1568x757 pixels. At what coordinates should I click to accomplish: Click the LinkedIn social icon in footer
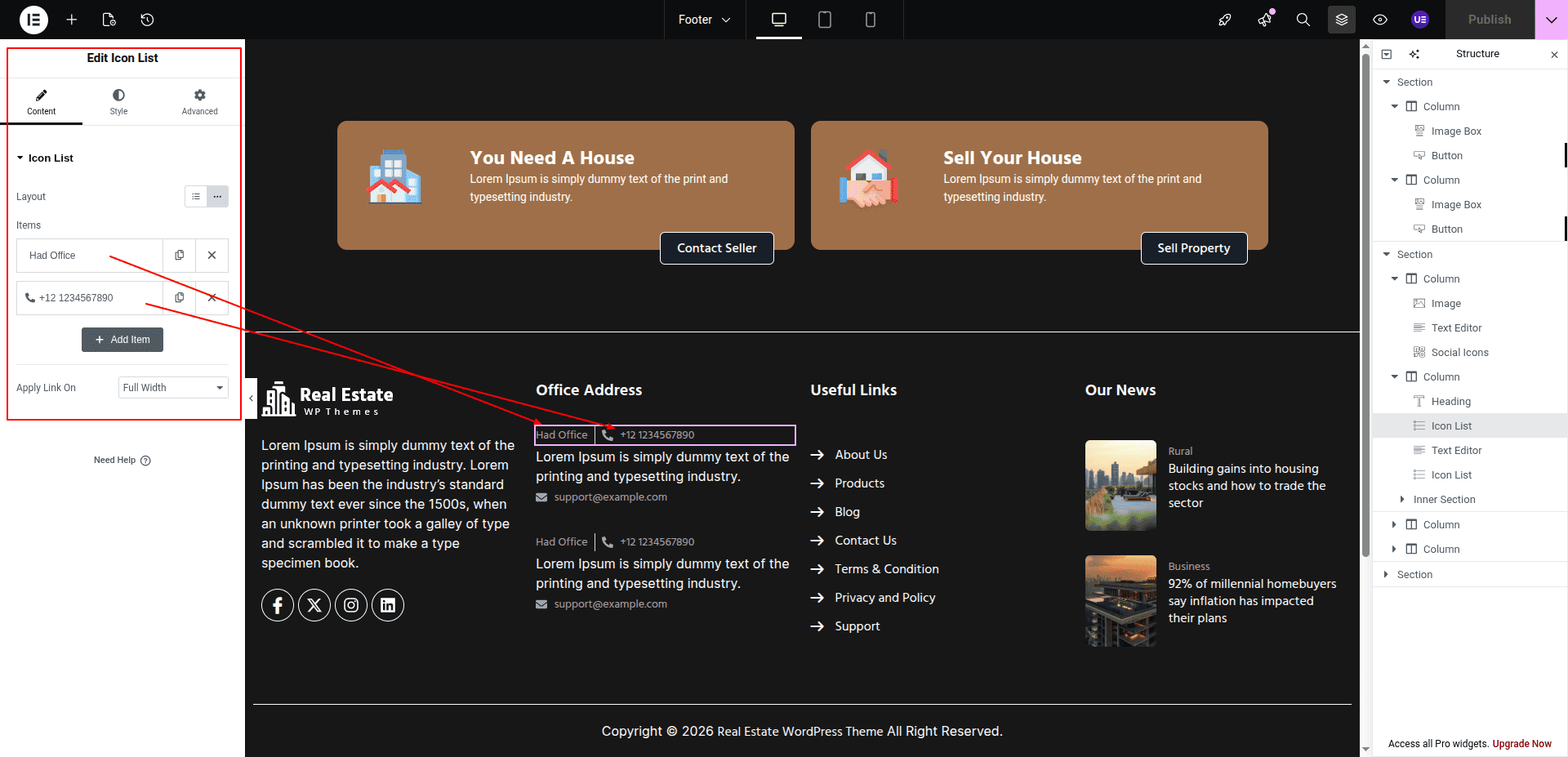point(388,605)
